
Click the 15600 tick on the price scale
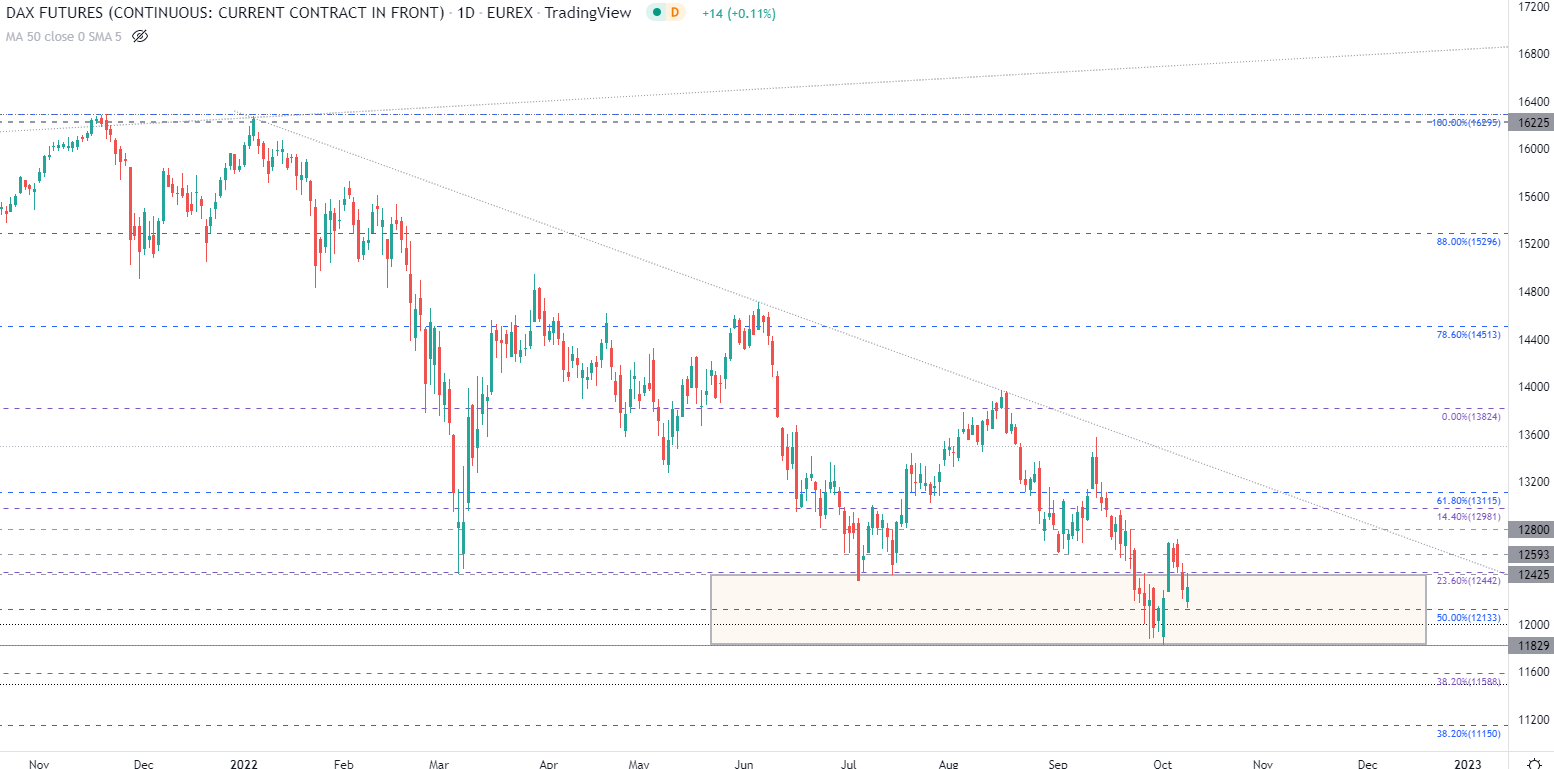1534,196
